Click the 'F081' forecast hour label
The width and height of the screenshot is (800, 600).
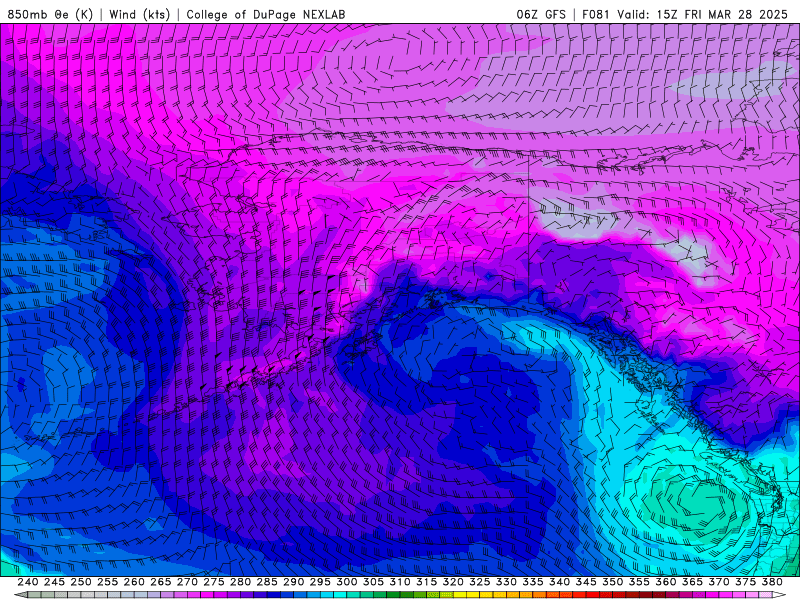click(x=595, y=14)
